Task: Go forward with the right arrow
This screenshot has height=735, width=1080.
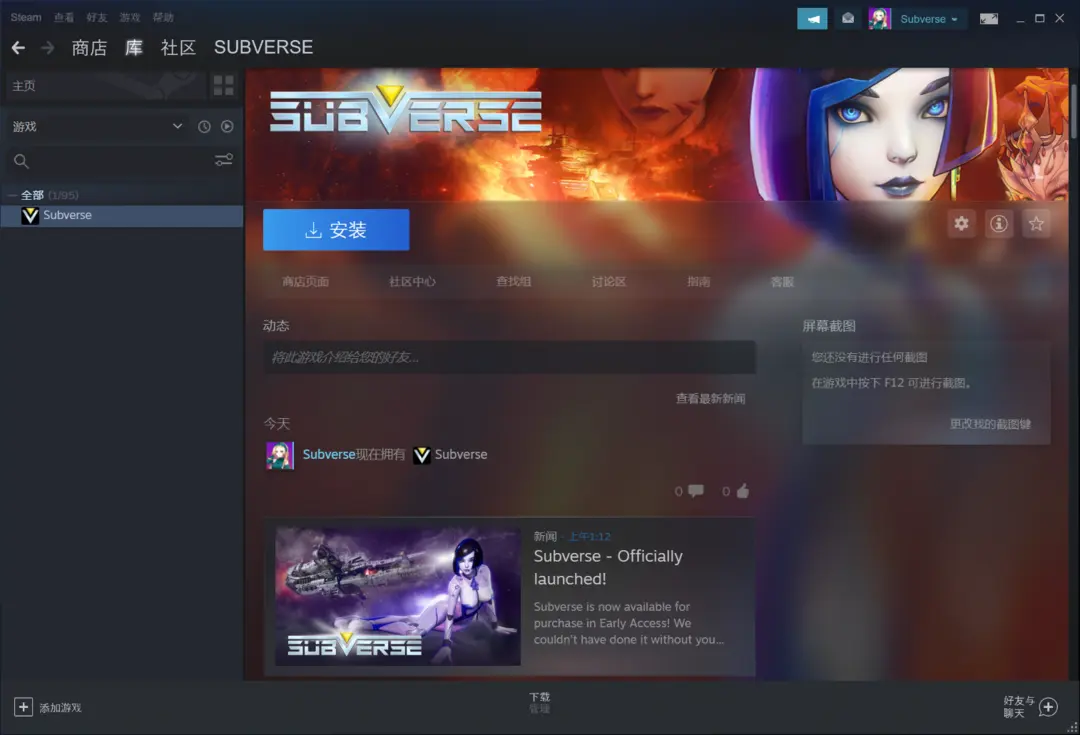Action: point(48,48)
